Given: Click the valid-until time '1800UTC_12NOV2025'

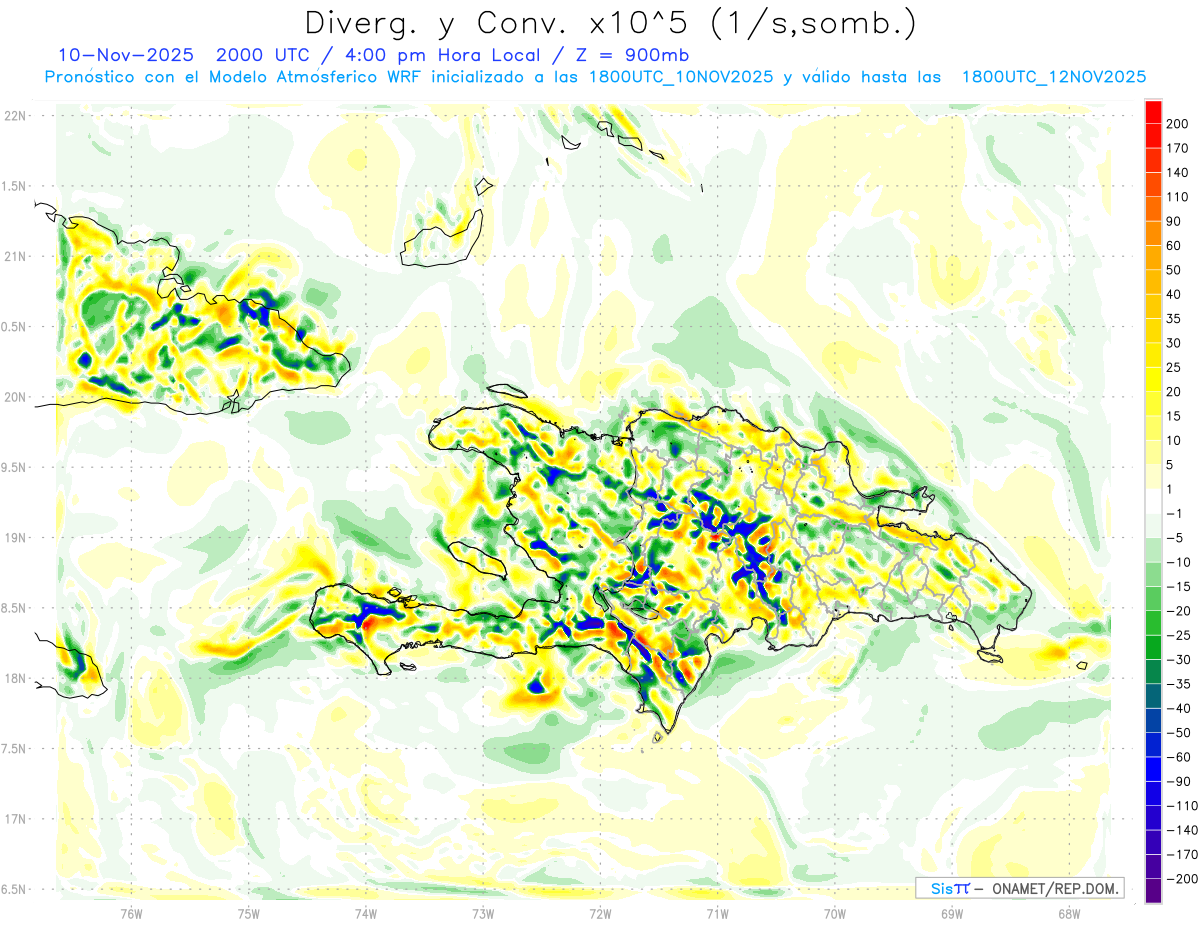Looking at the screenshot, I should pos(1053,77).
